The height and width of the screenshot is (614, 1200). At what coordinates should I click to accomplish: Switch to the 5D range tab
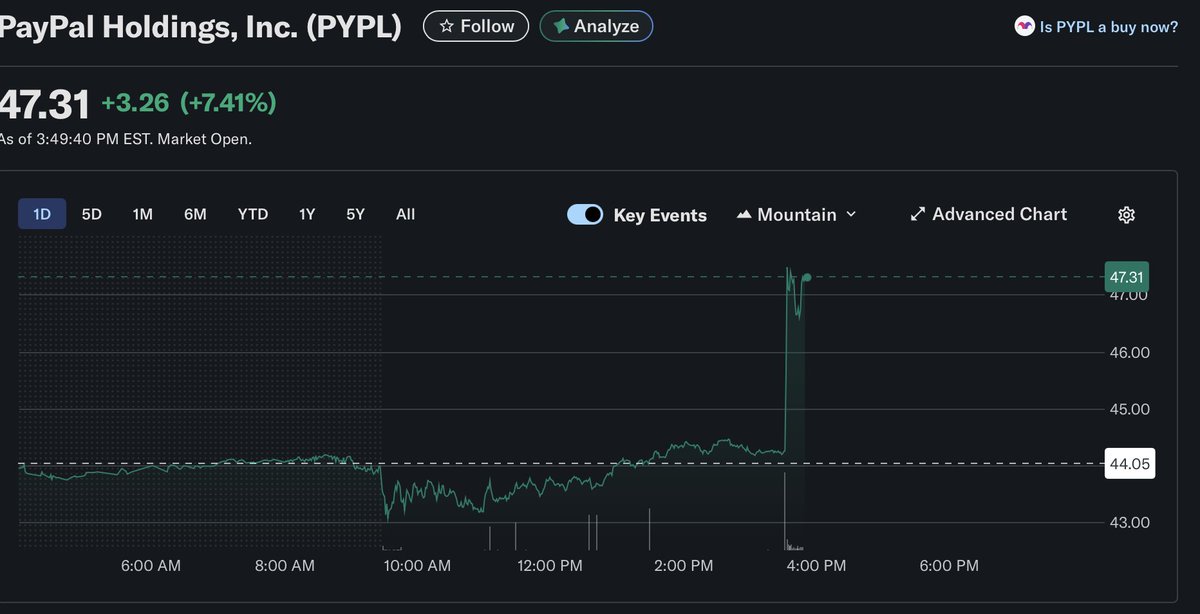tap(92, 214)
